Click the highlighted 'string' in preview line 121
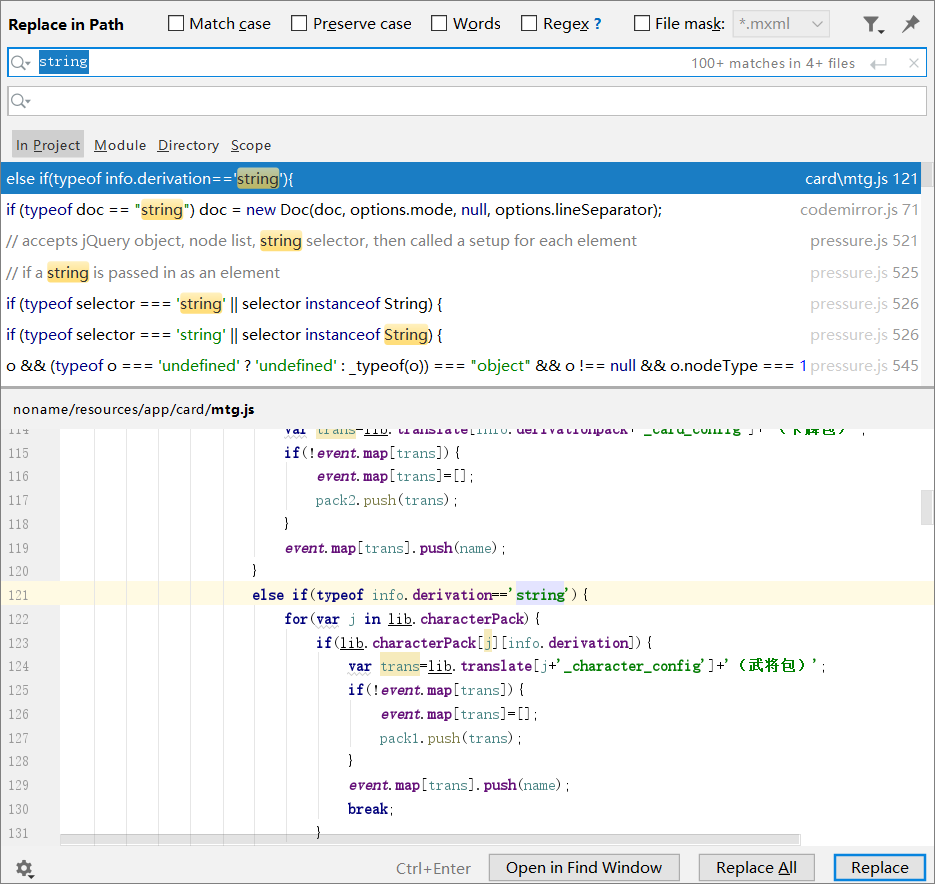Screen dimensions: 935x884 (x=540, y=595)
